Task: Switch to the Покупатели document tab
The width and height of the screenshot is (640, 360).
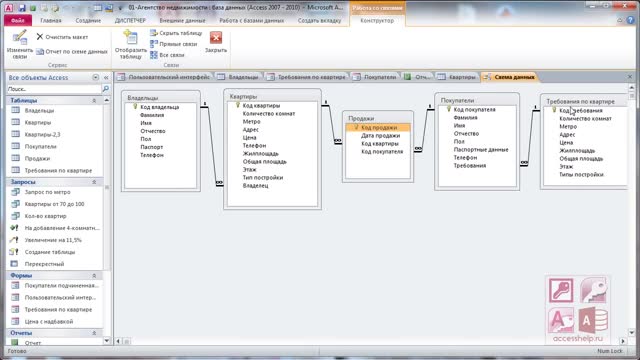Action: [375, 77]
